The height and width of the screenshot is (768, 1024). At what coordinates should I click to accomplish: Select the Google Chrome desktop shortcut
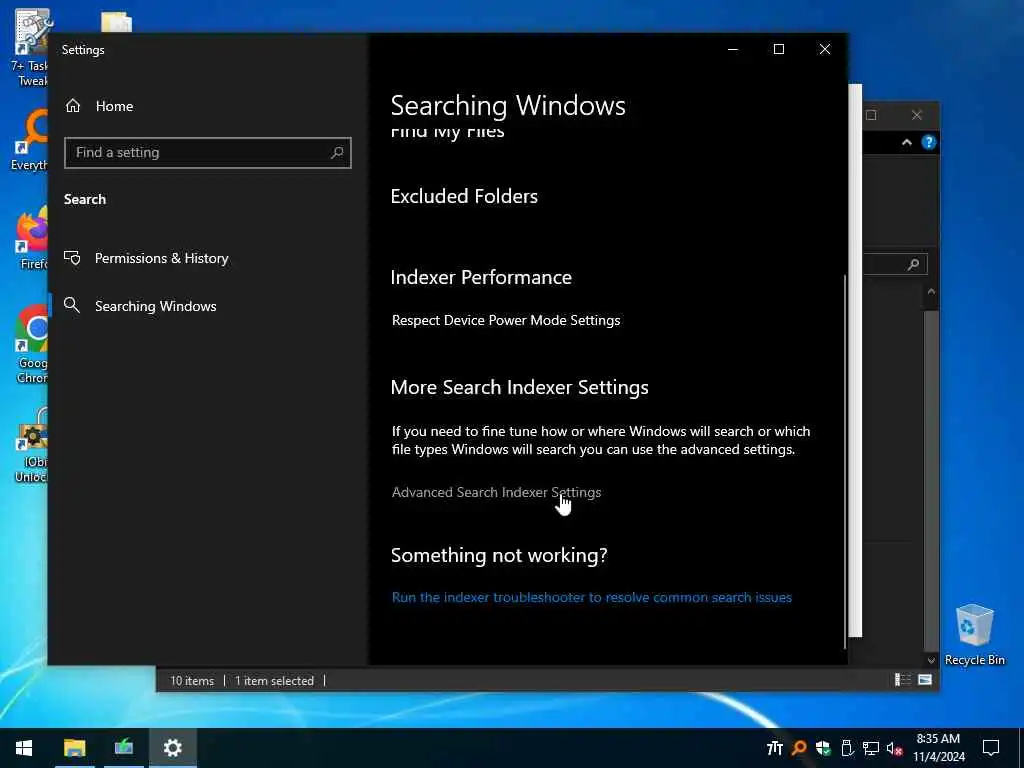coord(32,344)
